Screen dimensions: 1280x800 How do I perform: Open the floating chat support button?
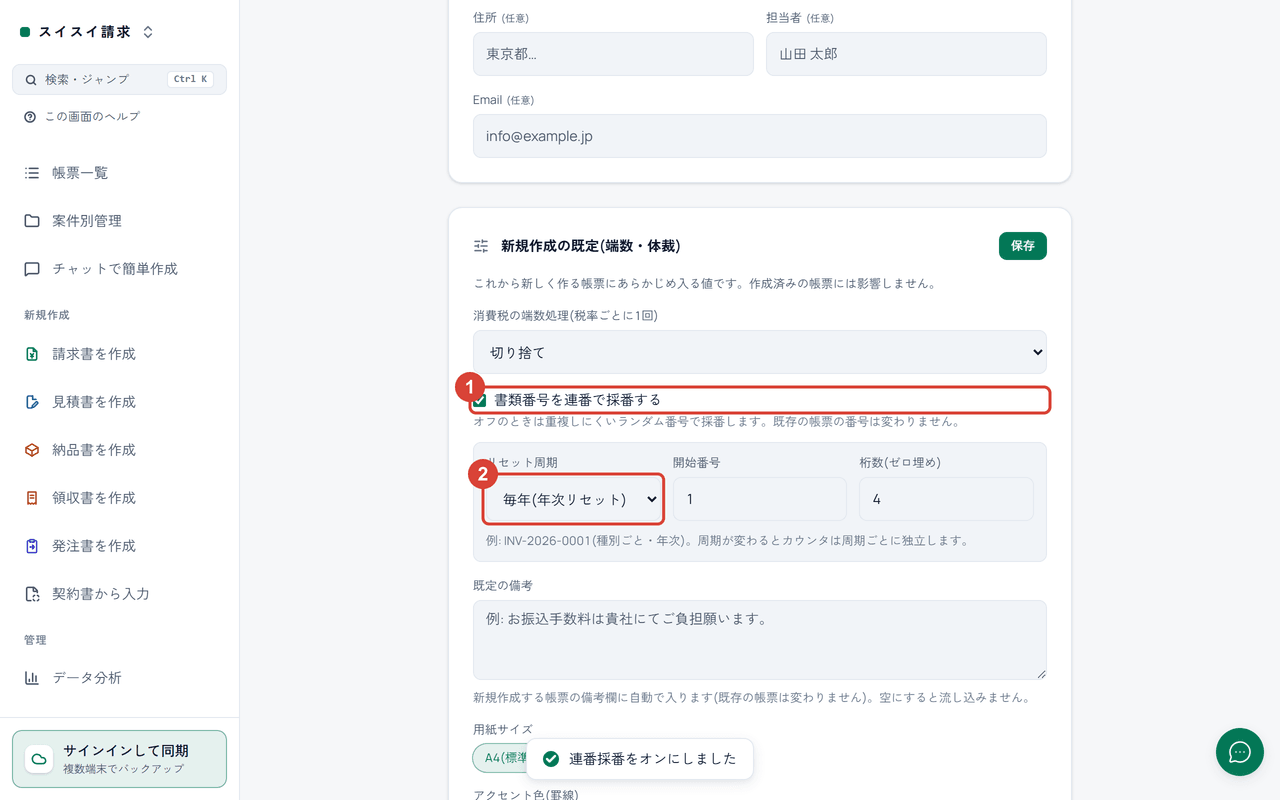[1240, 752]
